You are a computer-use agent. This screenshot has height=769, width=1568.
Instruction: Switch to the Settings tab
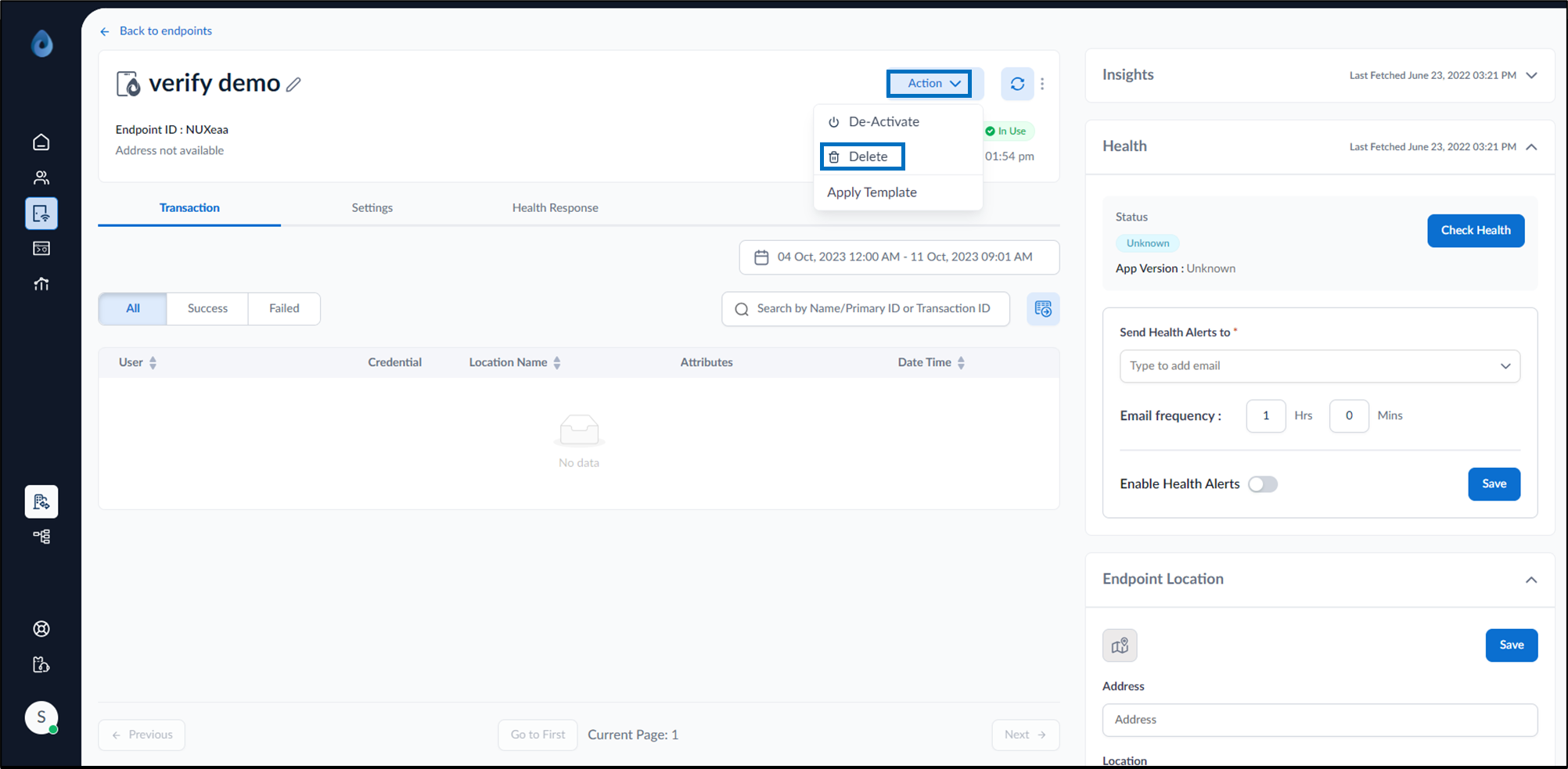click(372, 208)
